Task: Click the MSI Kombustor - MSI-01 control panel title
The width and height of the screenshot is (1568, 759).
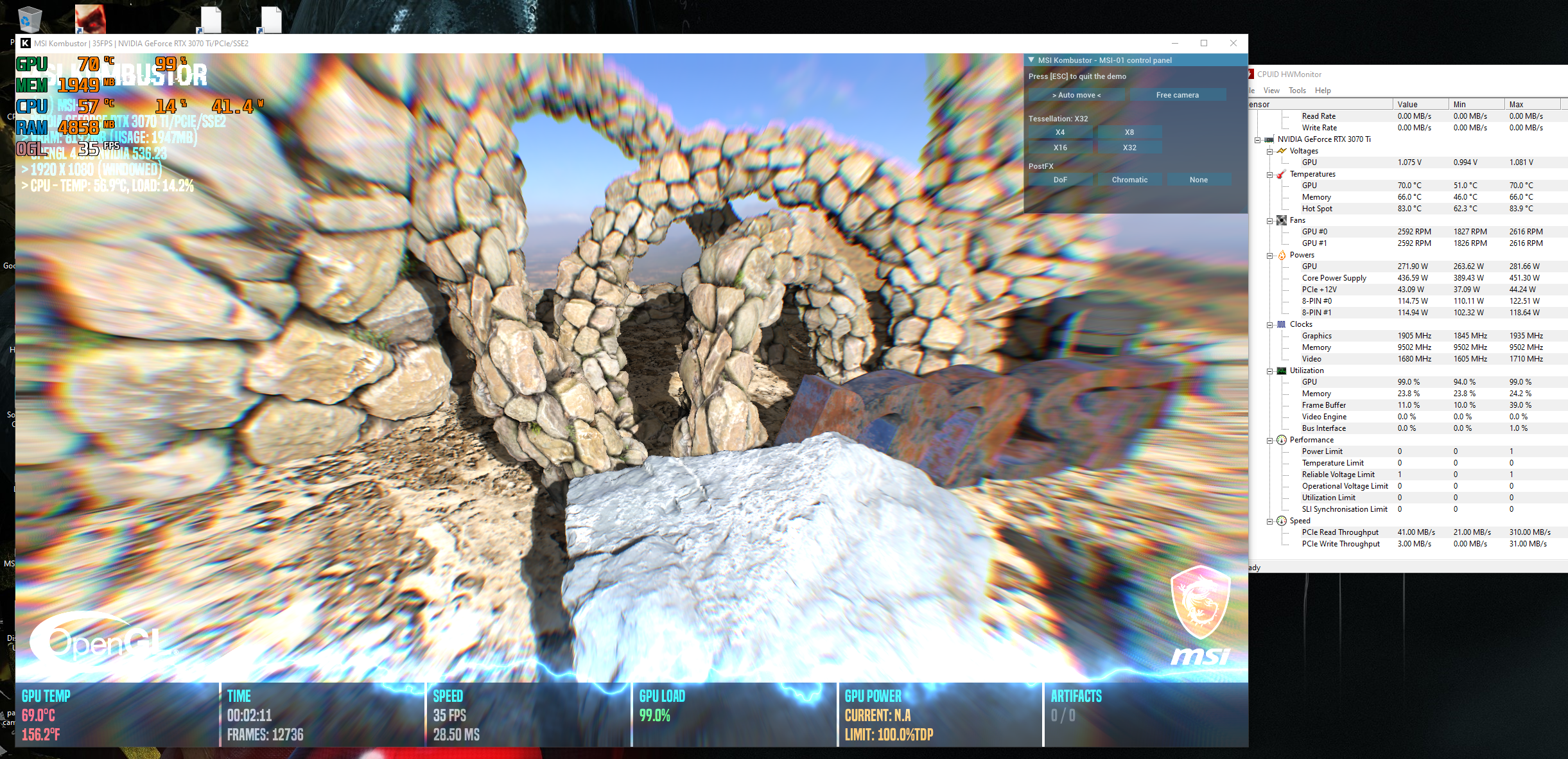Action: point(1104,60)
